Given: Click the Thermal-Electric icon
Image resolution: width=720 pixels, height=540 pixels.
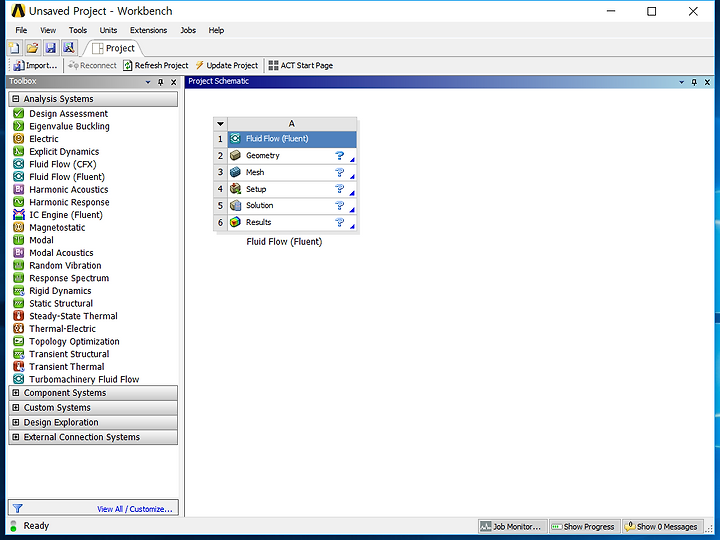Looking at the screenshot, I should click(x=18, y=329).
